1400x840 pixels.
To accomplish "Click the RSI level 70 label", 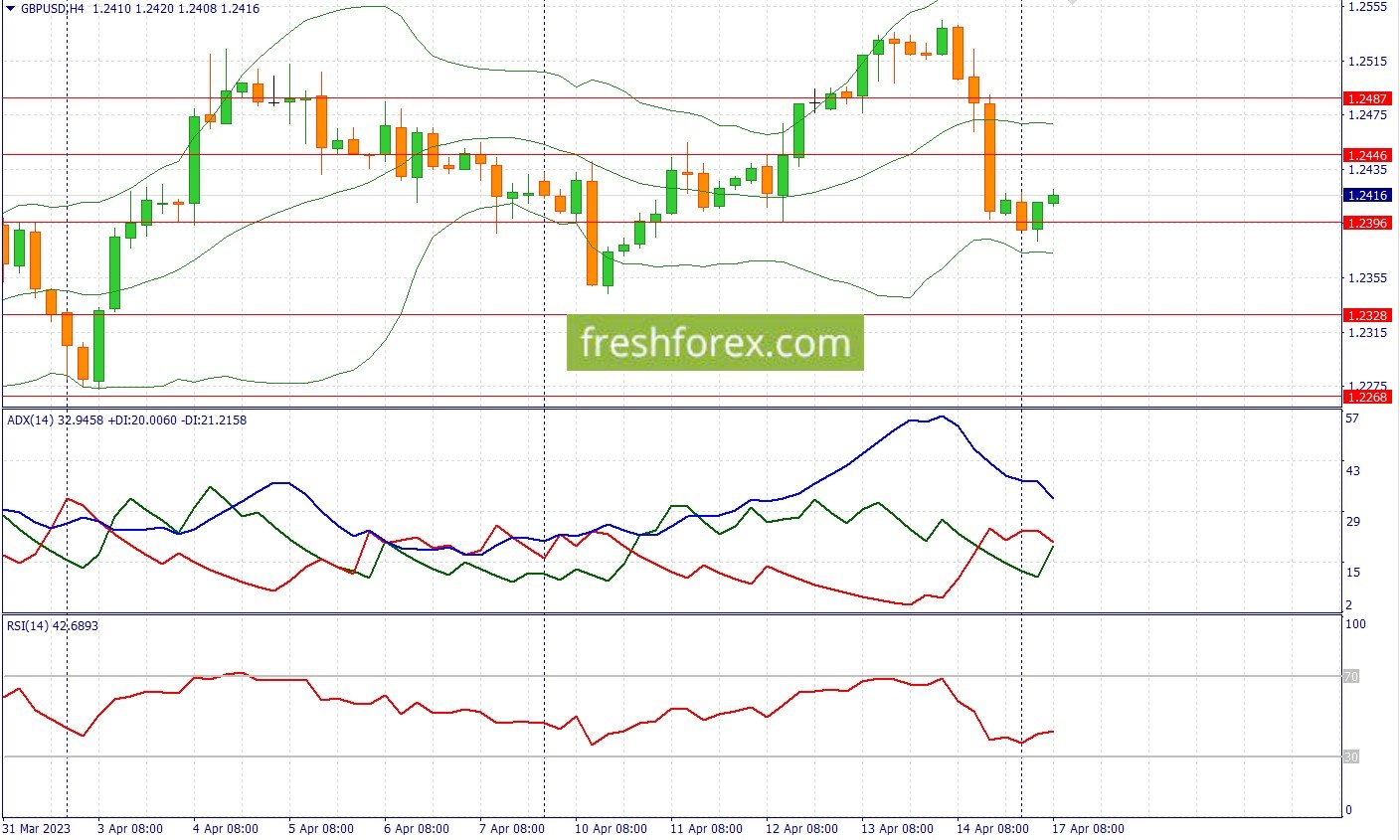I will pyautogui.click(x=1351, y=677).
